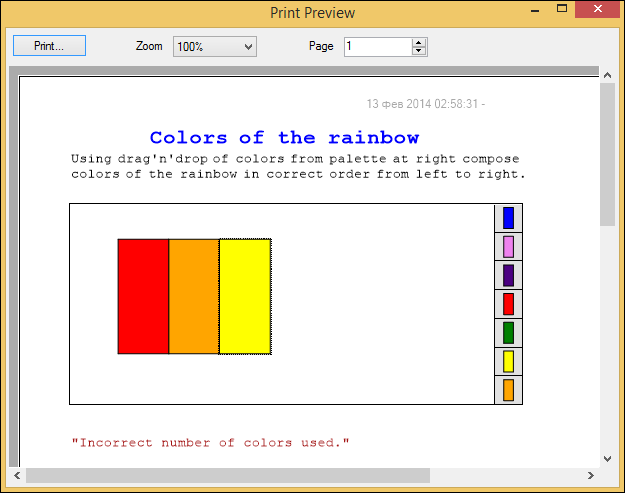The height and width of the screenshot is (493, 625).
Task: Select the green palette swatch
Action: 508,332
